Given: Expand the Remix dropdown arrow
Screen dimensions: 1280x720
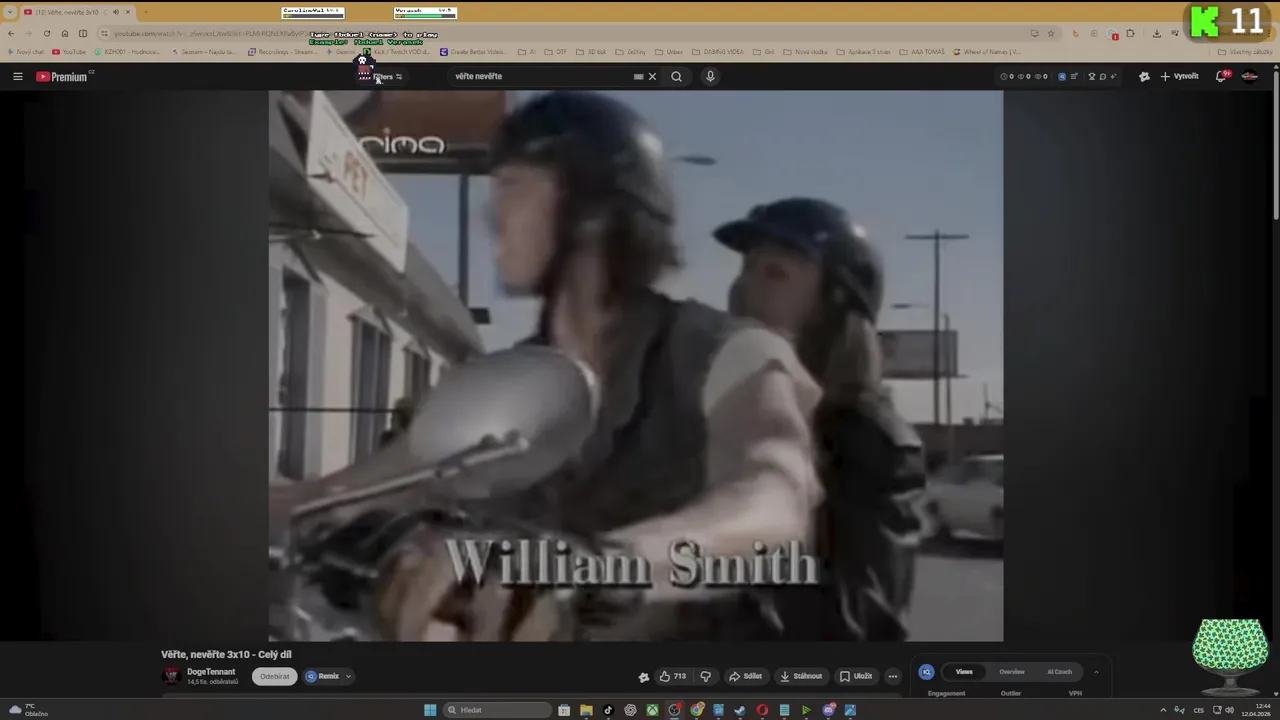Looking at the screenshot, I should pyautogui.click(x=348, y=677).
